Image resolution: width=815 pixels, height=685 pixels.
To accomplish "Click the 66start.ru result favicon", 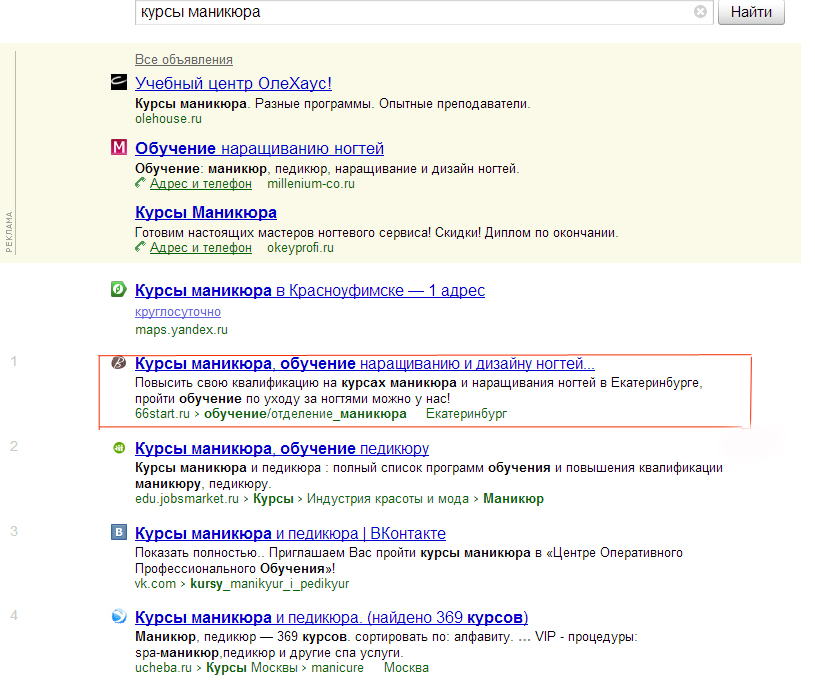I will [119, 364].
